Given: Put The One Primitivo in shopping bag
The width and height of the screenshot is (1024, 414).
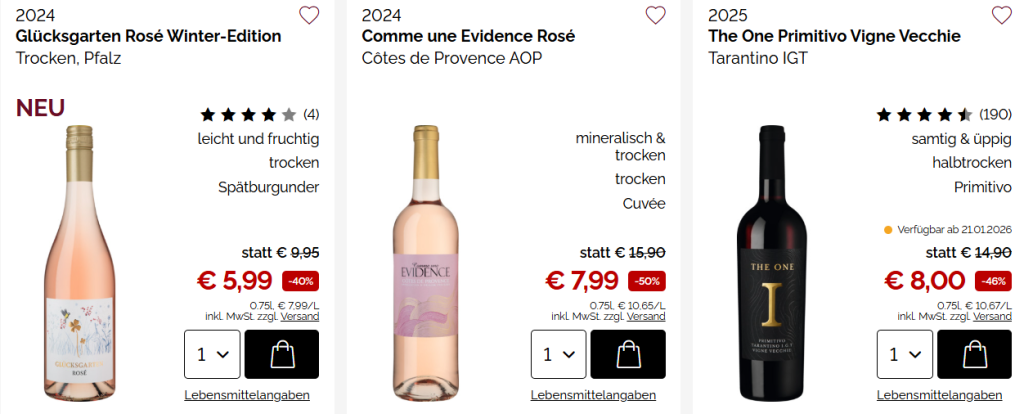Looking at the screenshot, I should tap(973, 354).
